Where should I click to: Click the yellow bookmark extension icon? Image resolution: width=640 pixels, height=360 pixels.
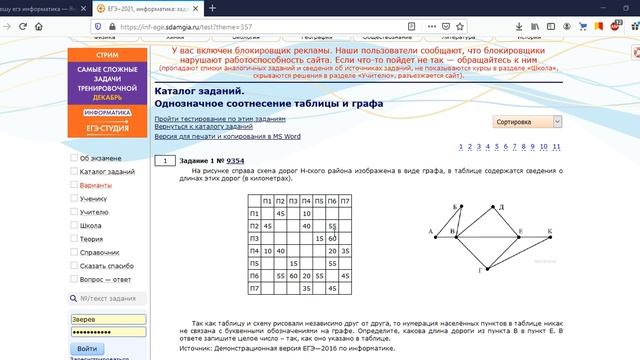pyautogui.click(x=599, y=27)
